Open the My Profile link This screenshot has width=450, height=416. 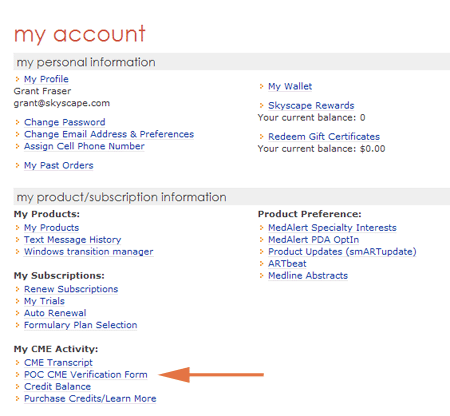point(46,79)
